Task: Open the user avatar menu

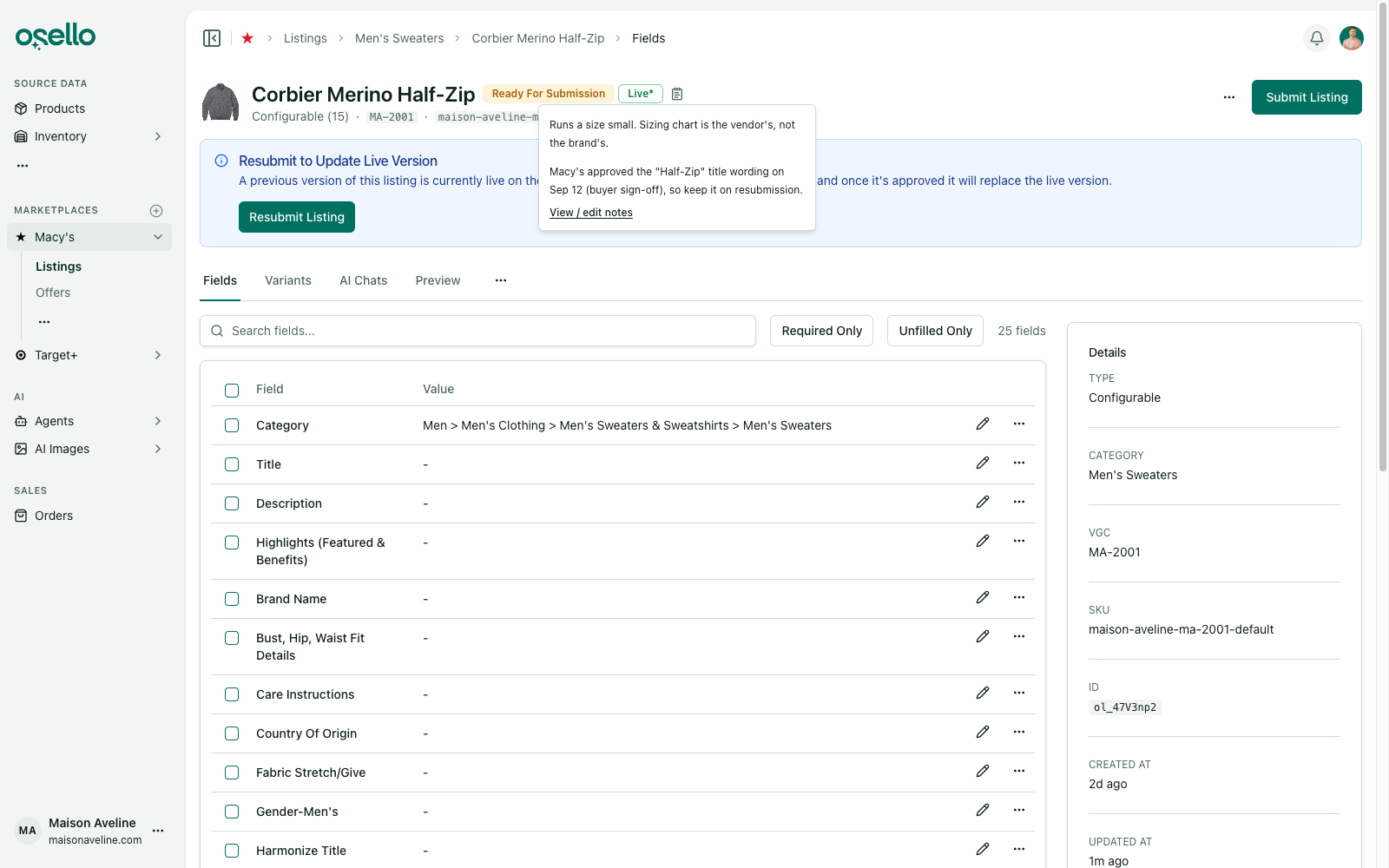Action: pos(1352,38)
